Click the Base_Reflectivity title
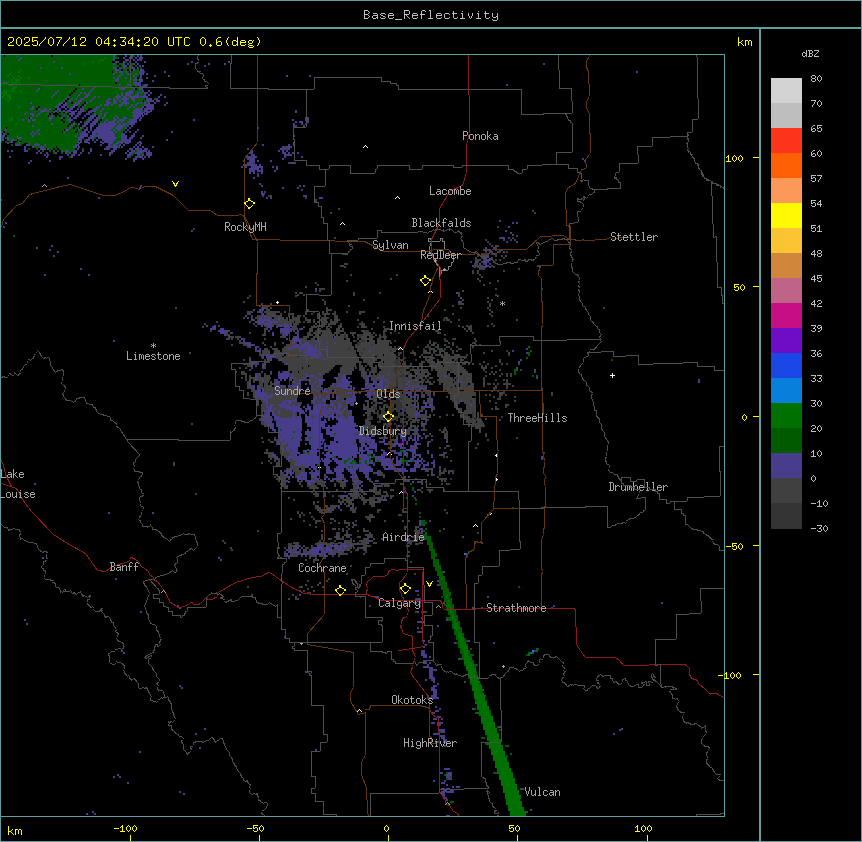The width and height of the screenshot is (862, 842). point(431,15)
